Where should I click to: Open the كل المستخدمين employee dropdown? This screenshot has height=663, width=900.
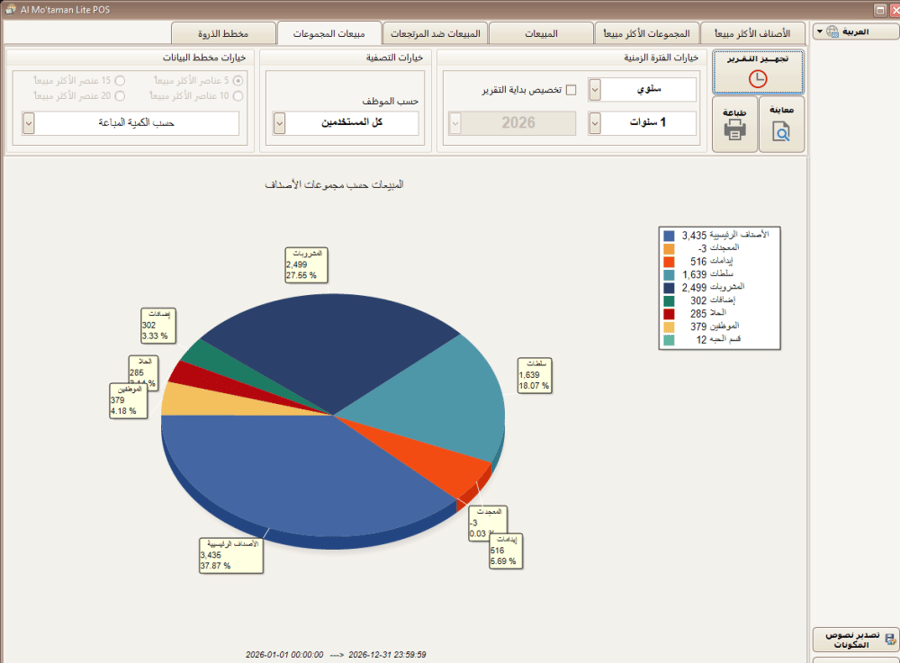[x=279, y=123]
